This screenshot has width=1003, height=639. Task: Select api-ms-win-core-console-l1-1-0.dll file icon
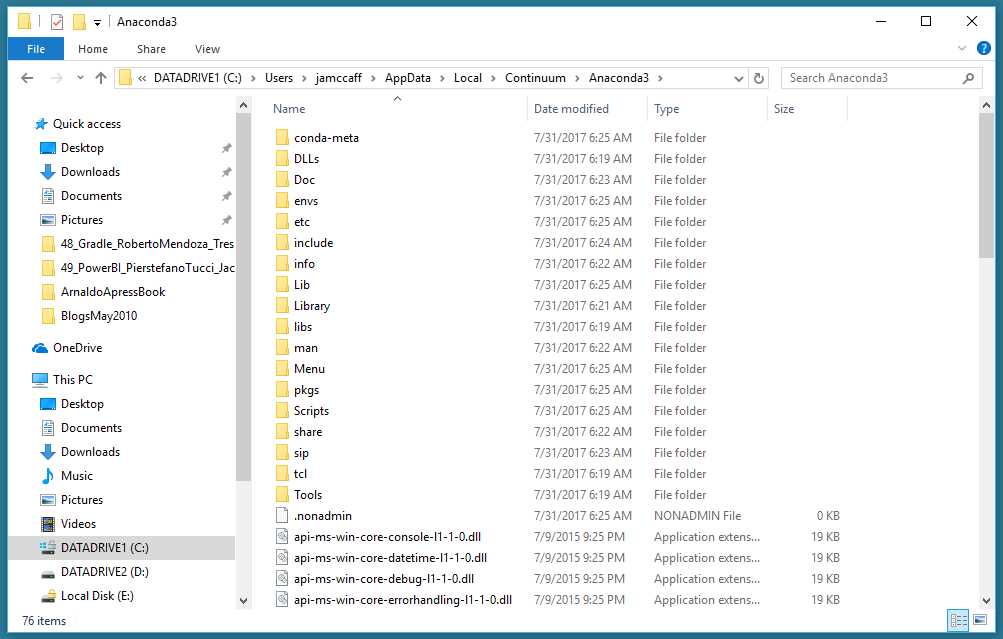(282, 537)
